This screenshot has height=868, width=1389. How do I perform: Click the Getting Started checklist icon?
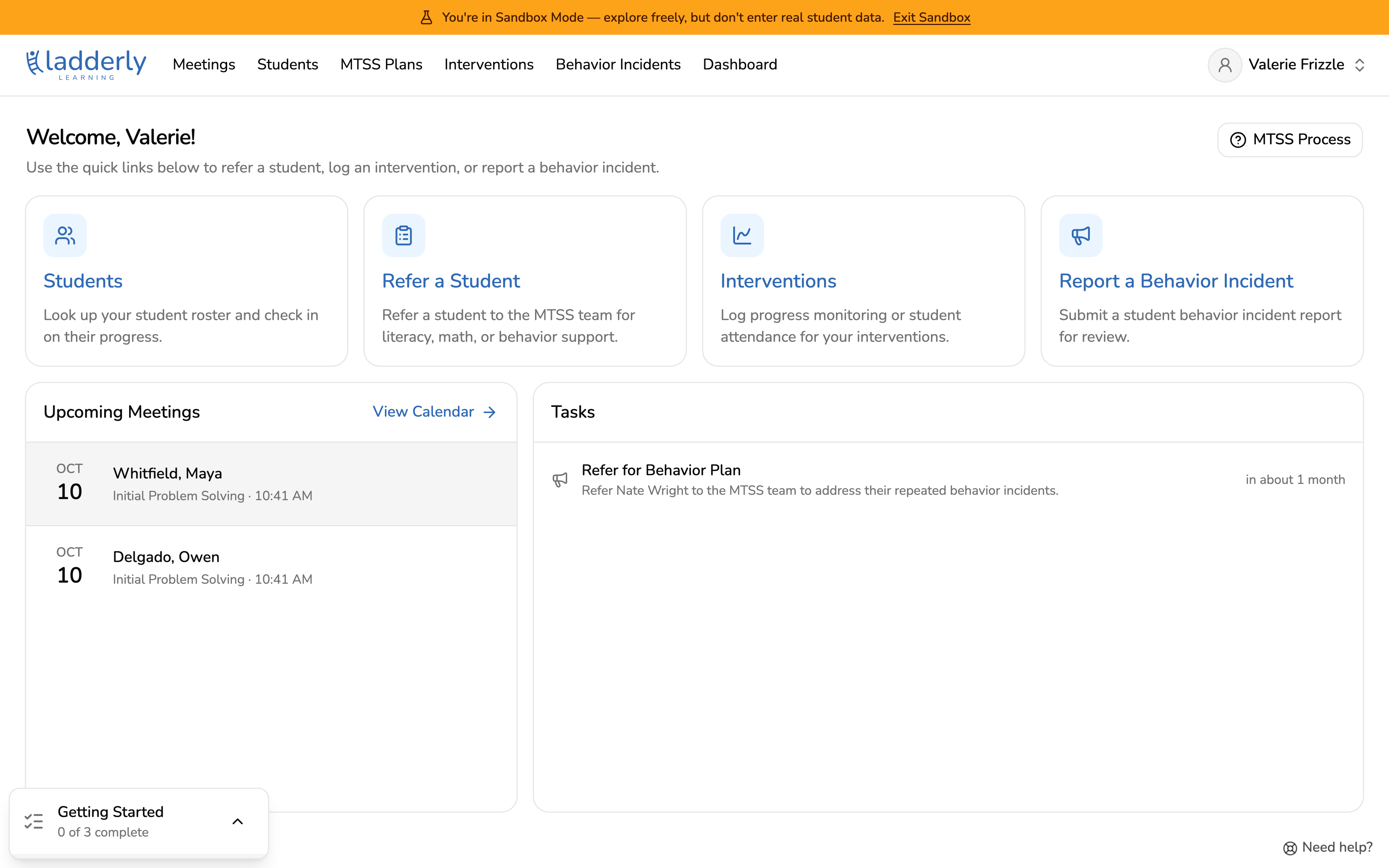pyautogui.click(x=34, y=821)
